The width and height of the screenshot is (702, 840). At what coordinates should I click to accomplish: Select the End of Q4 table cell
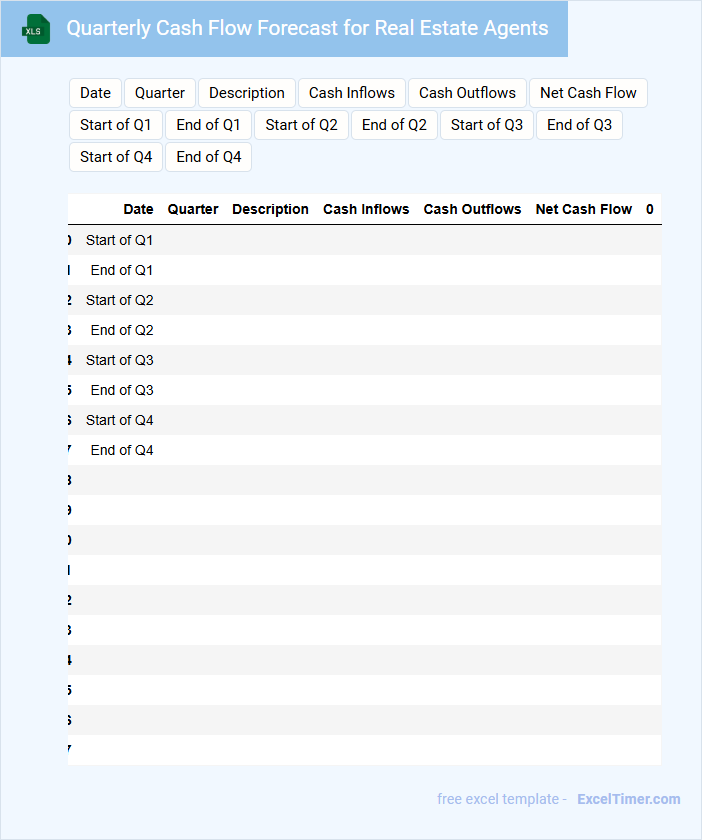click(122, 451)
